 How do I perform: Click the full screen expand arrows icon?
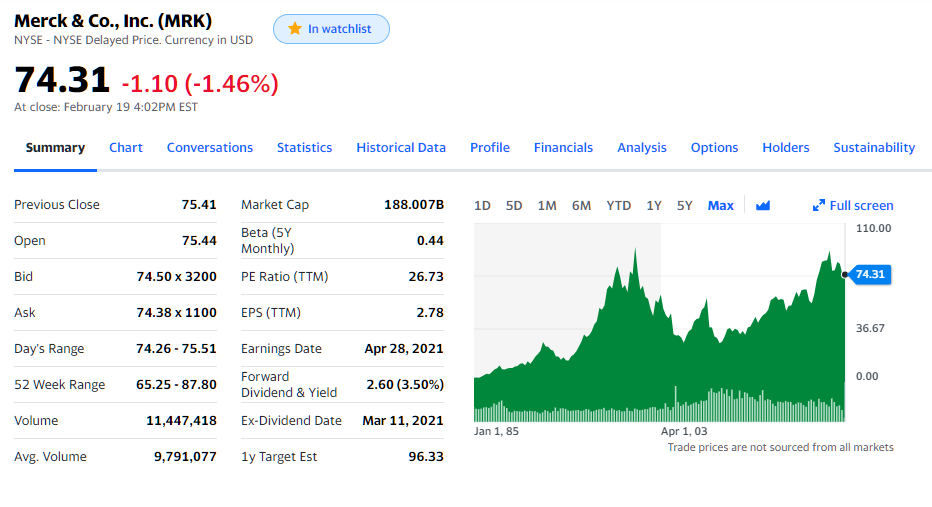(x=818, y=206)
